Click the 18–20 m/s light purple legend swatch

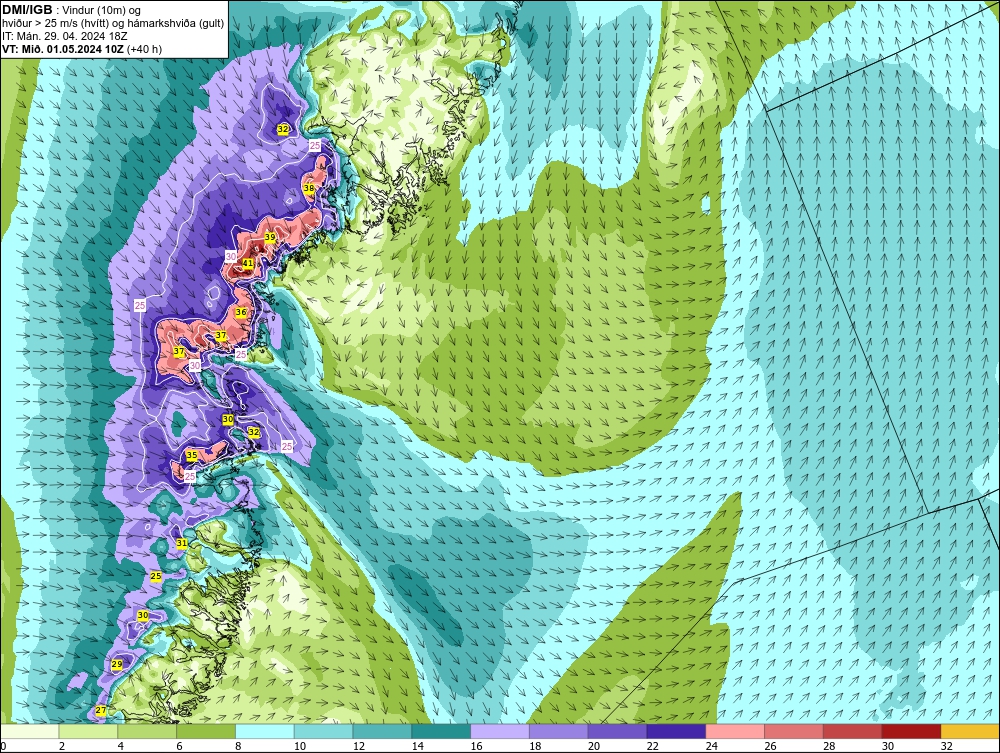tap(559, 731)
